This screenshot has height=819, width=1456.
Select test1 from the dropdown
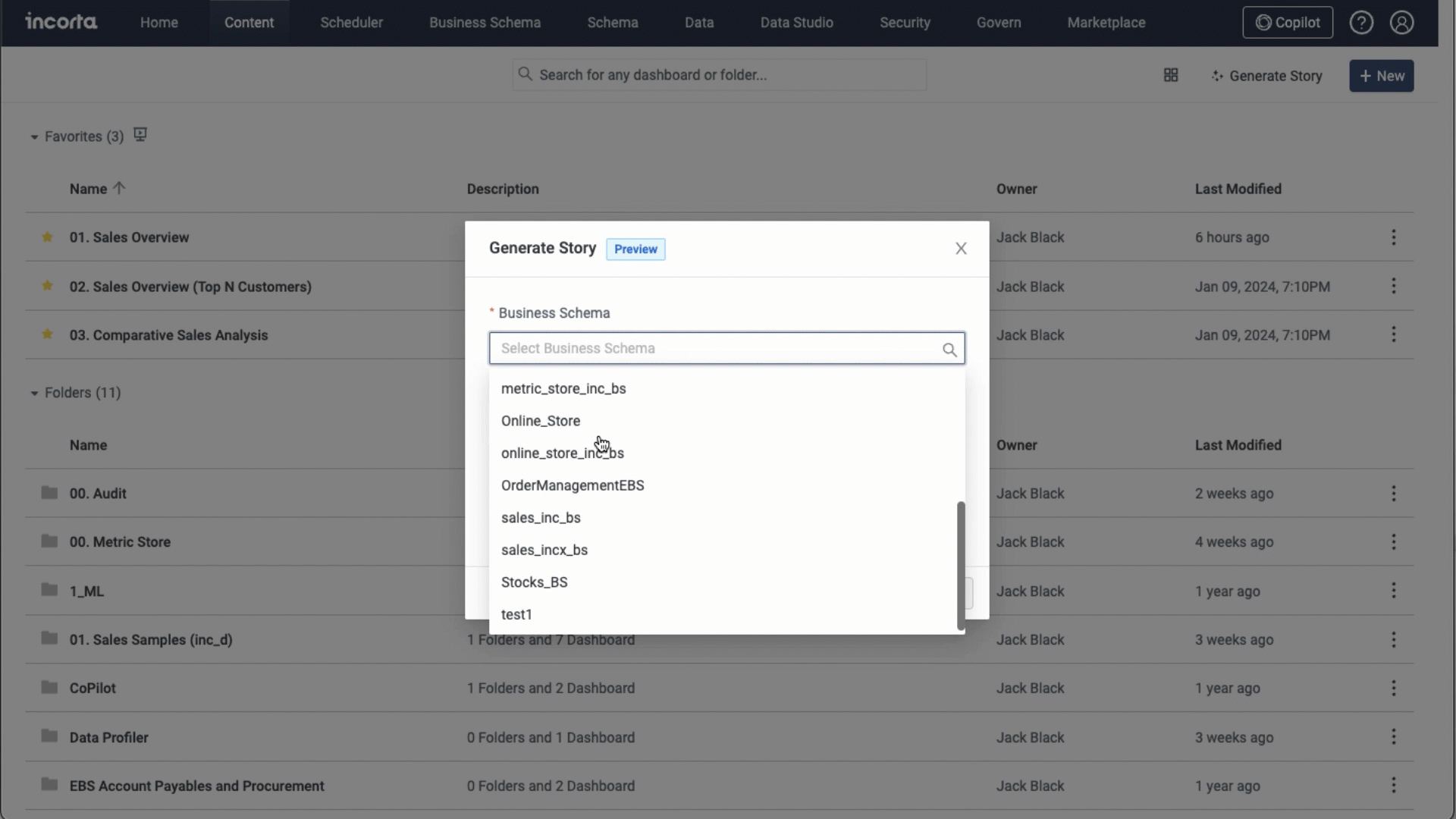[726, 614]
